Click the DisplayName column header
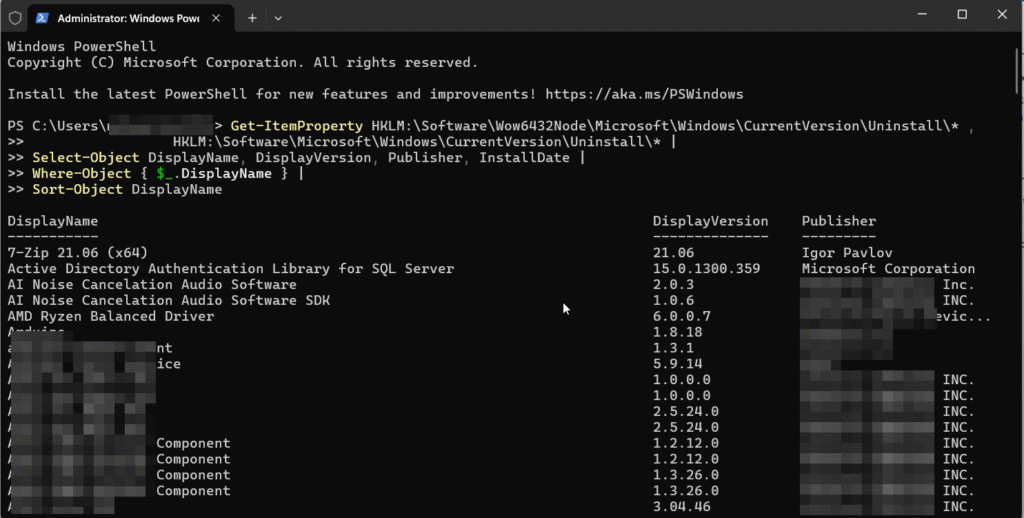The width and height of the screenshot is (1024, 518). coord(53,221)
